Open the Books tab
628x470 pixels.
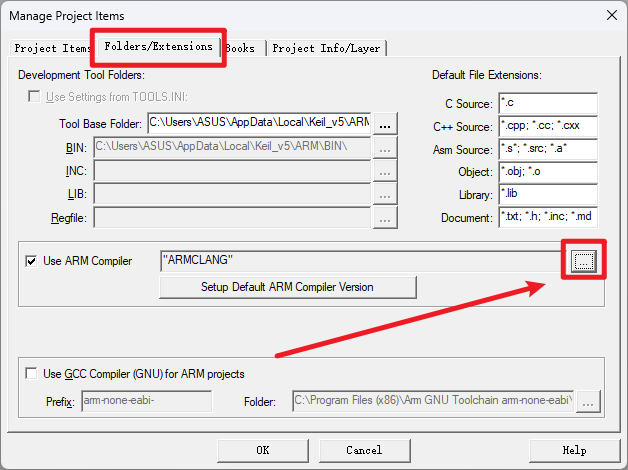pos(240,48)
